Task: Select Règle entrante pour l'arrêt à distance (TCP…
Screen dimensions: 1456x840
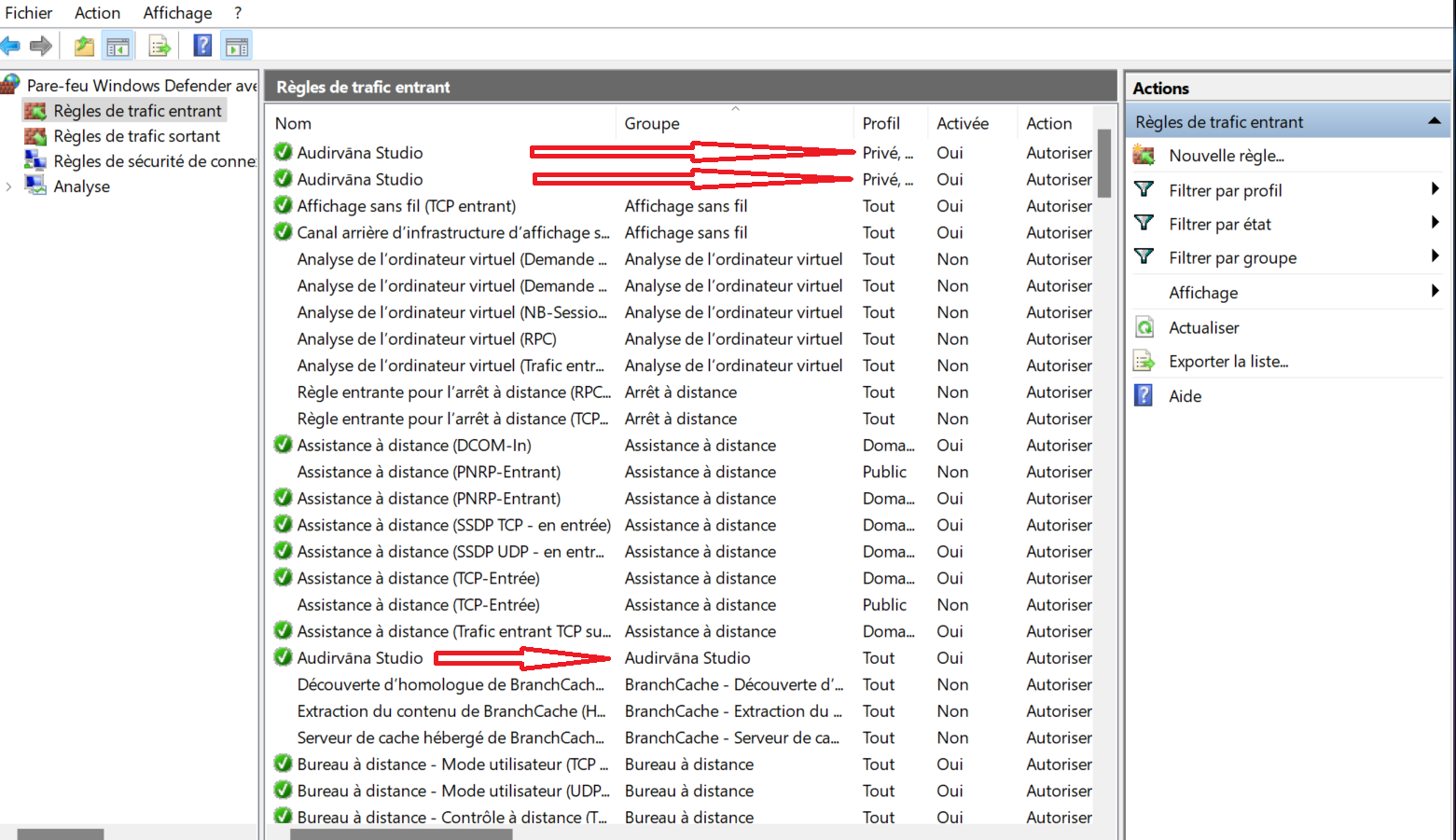Action: click(x=452, y=419)
